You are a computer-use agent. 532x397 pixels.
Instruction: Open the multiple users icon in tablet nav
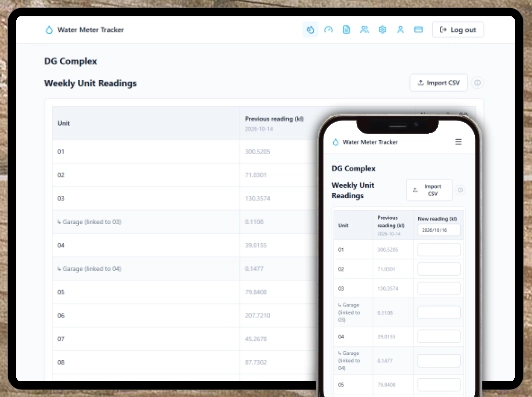point(364,30)
